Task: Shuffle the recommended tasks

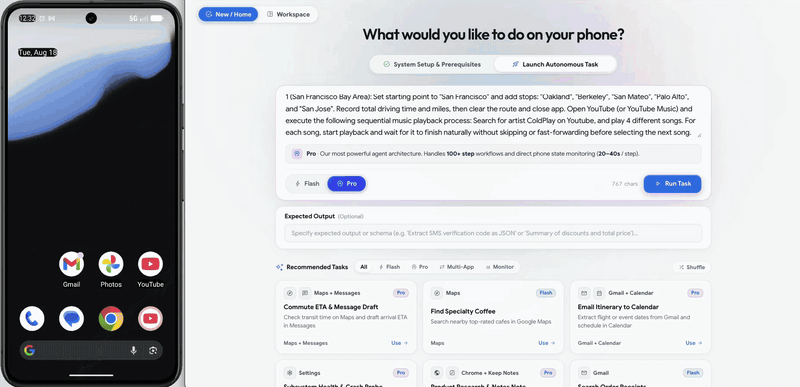Action: [x=691, y=267]
